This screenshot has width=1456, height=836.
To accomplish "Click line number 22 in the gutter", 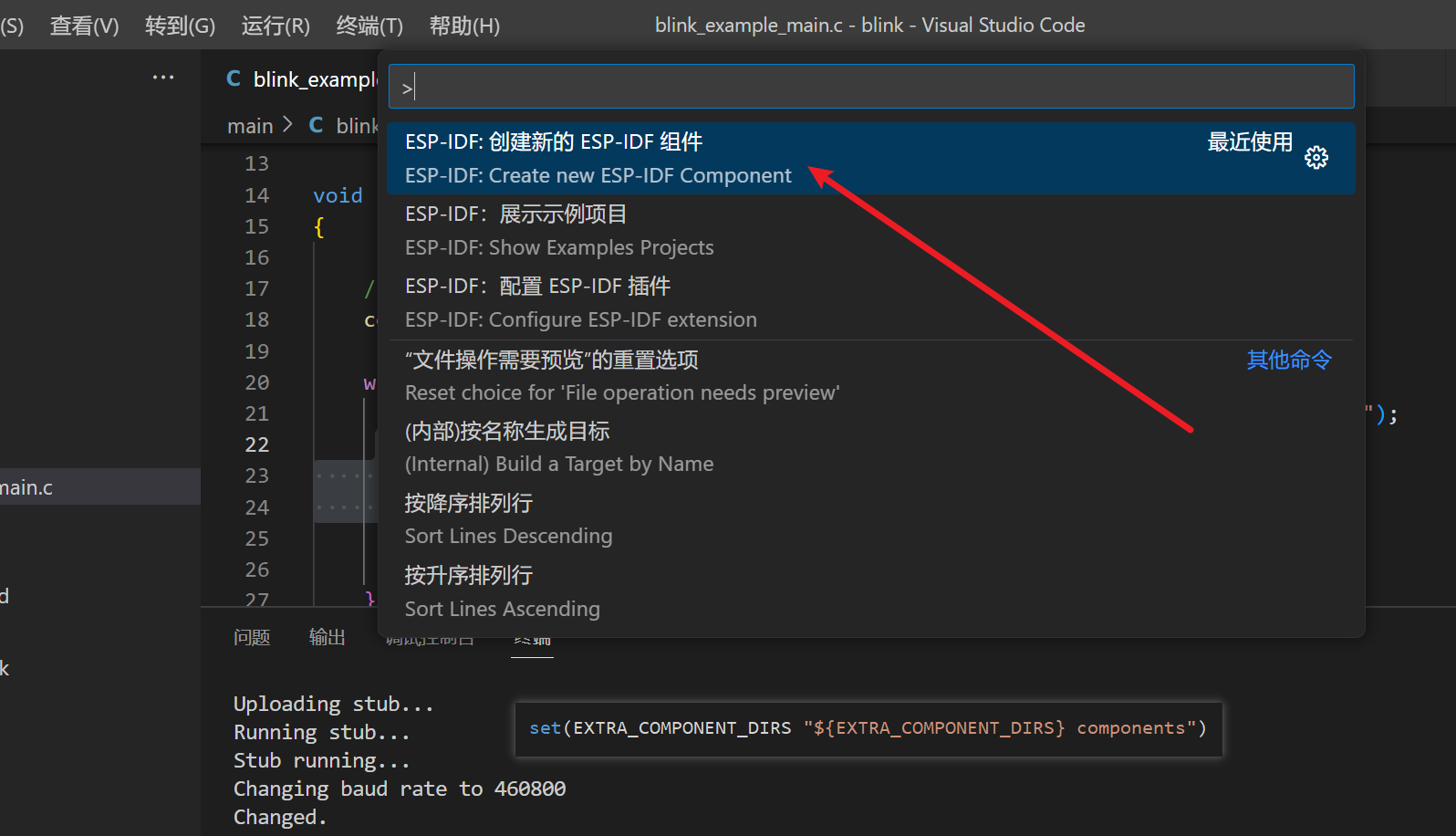I will point(257,444).
